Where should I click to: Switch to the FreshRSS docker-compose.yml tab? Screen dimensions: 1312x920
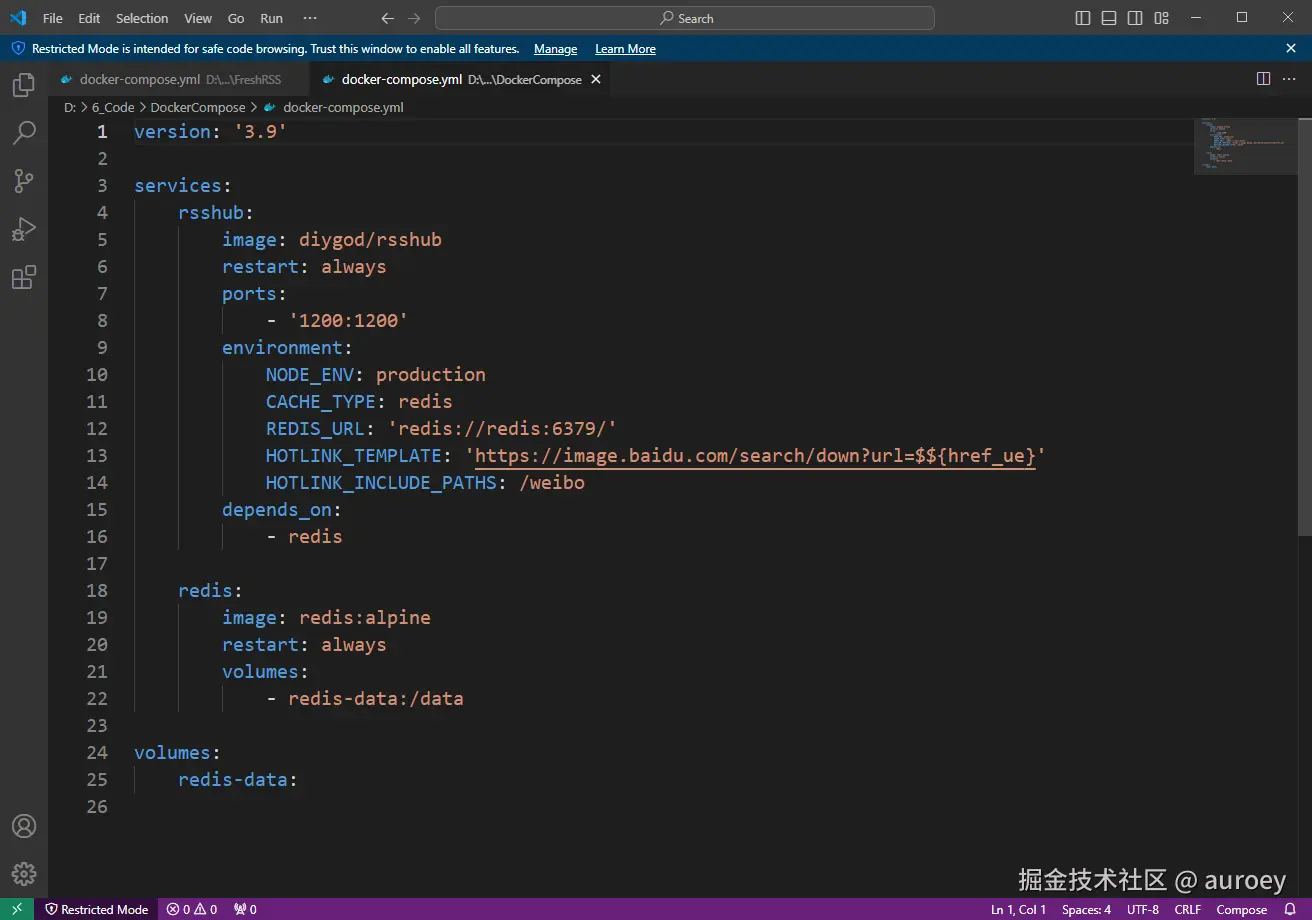point(179,79)
